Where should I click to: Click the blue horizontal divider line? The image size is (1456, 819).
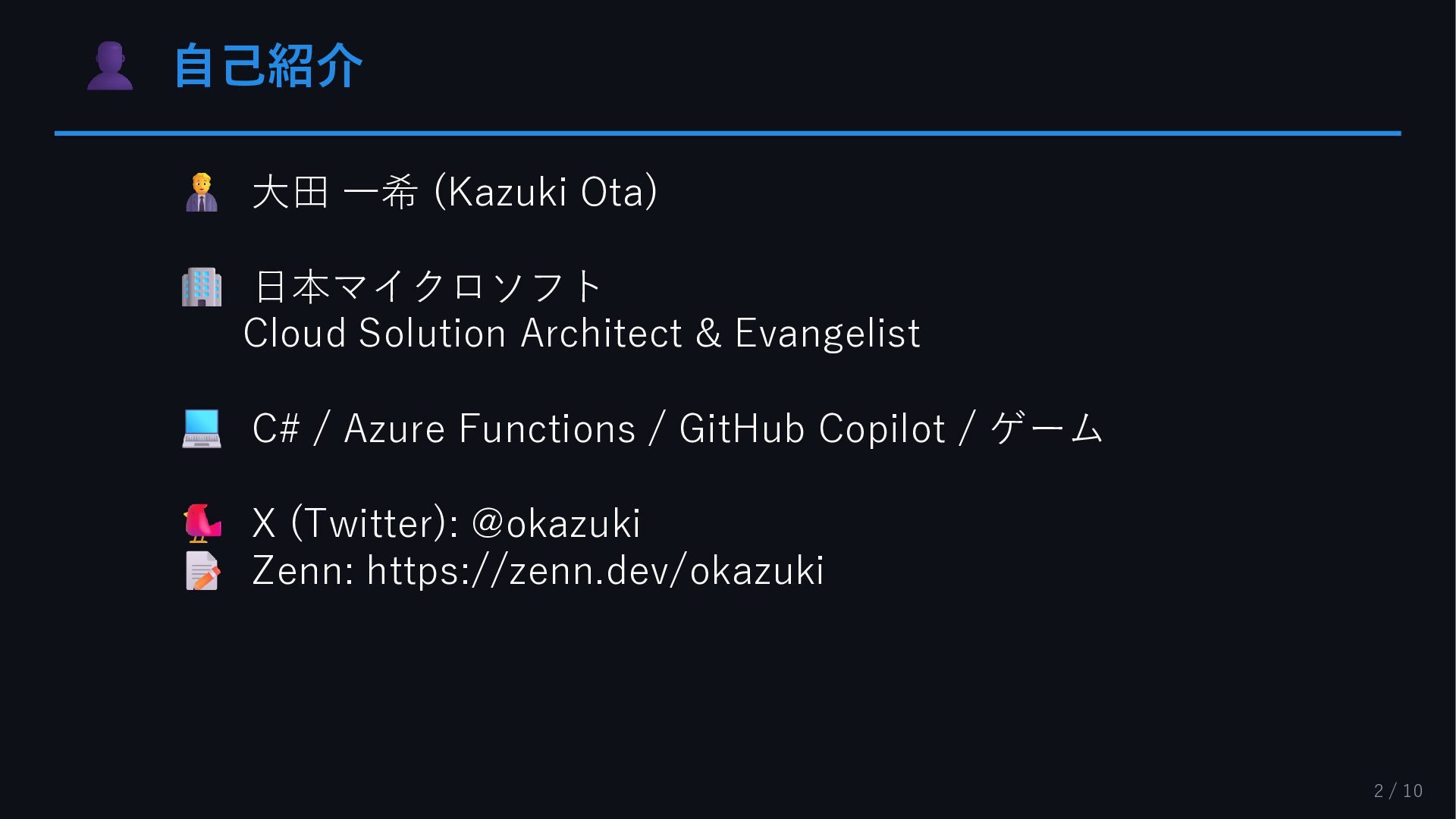[x=728, y=133]
